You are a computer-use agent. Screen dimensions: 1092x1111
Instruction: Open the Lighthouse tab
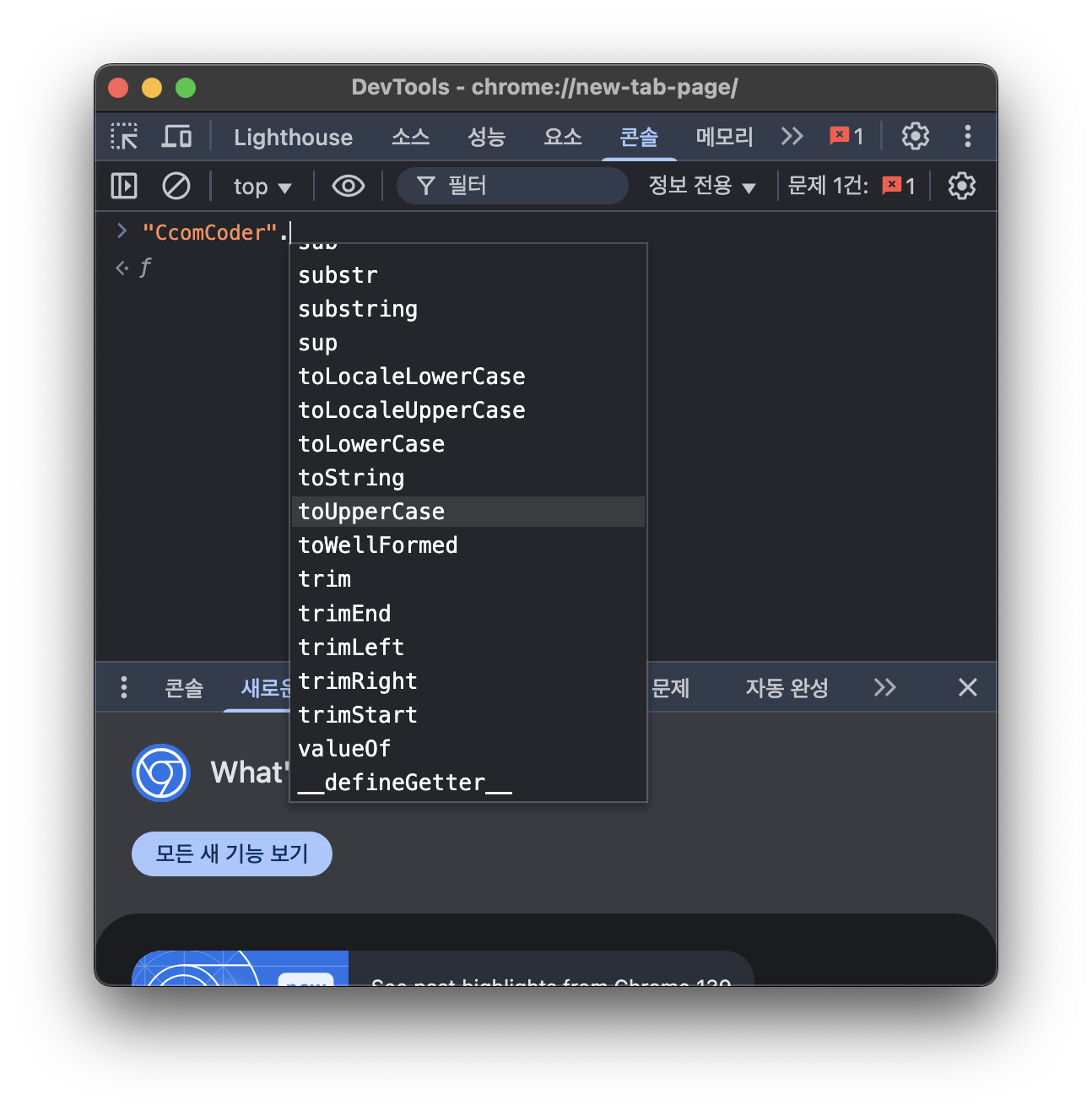coord(293,137)
